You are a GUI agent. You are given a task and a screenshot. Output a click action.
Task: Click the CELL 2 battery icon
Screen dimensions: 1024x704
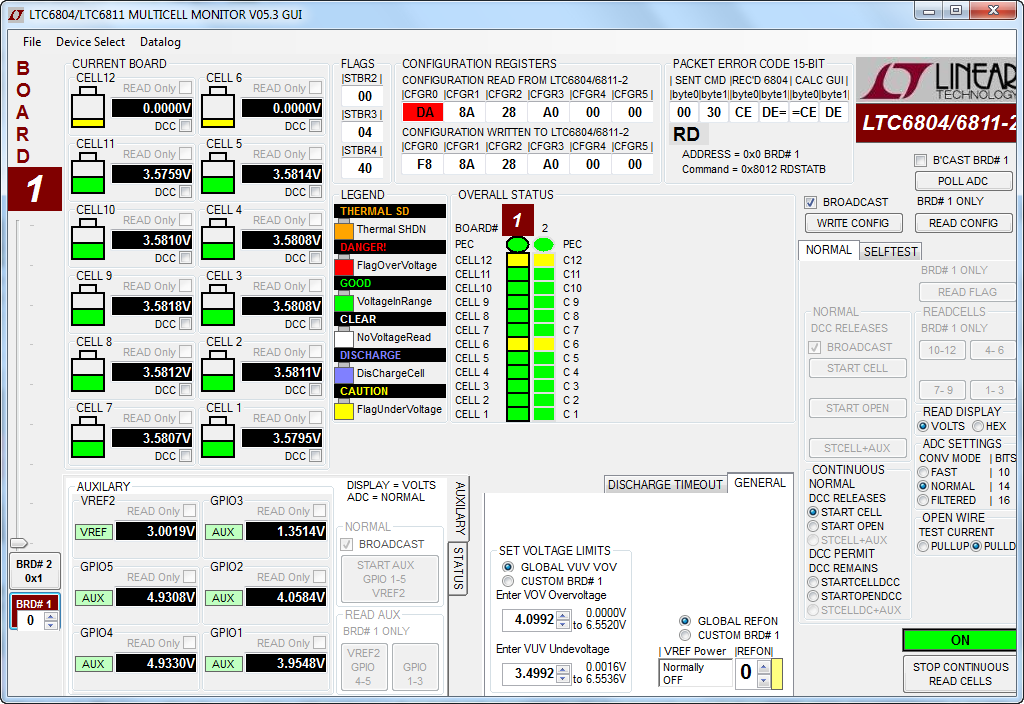[x=217, y=371]
